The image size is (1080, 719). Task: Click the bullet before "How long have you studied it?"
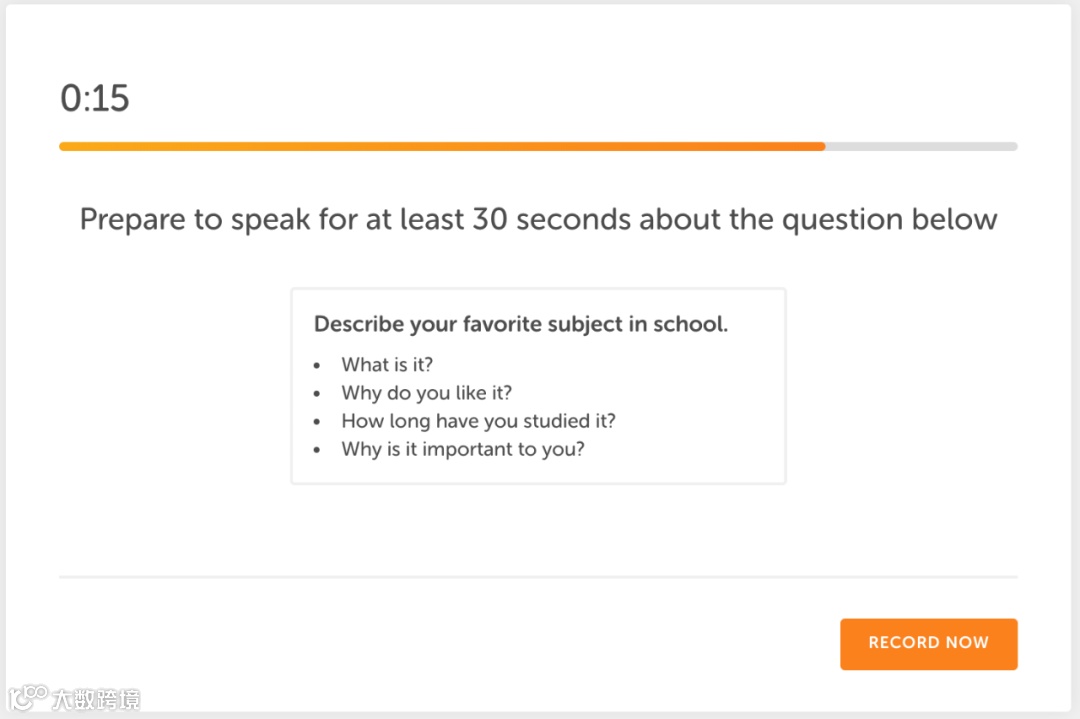[x=318, y=422]
